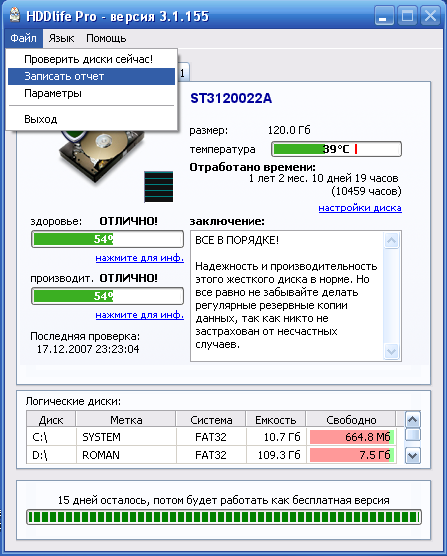Screen dimensions: 447x556
Task: Click logical disks list scroll down arrow
Action: coord(413,455)
